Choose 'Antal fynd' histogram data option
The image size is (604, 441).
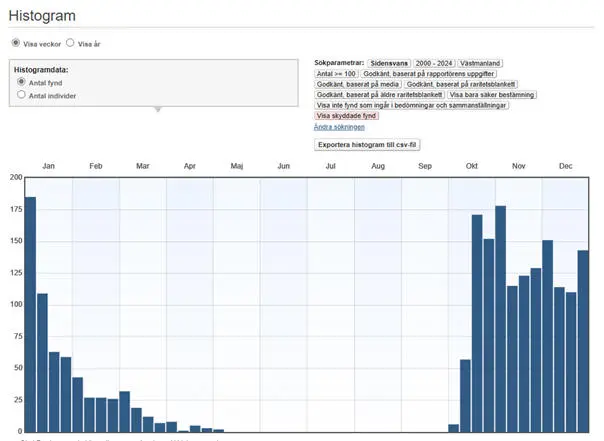pyautogui.click(x=23, y=82)
